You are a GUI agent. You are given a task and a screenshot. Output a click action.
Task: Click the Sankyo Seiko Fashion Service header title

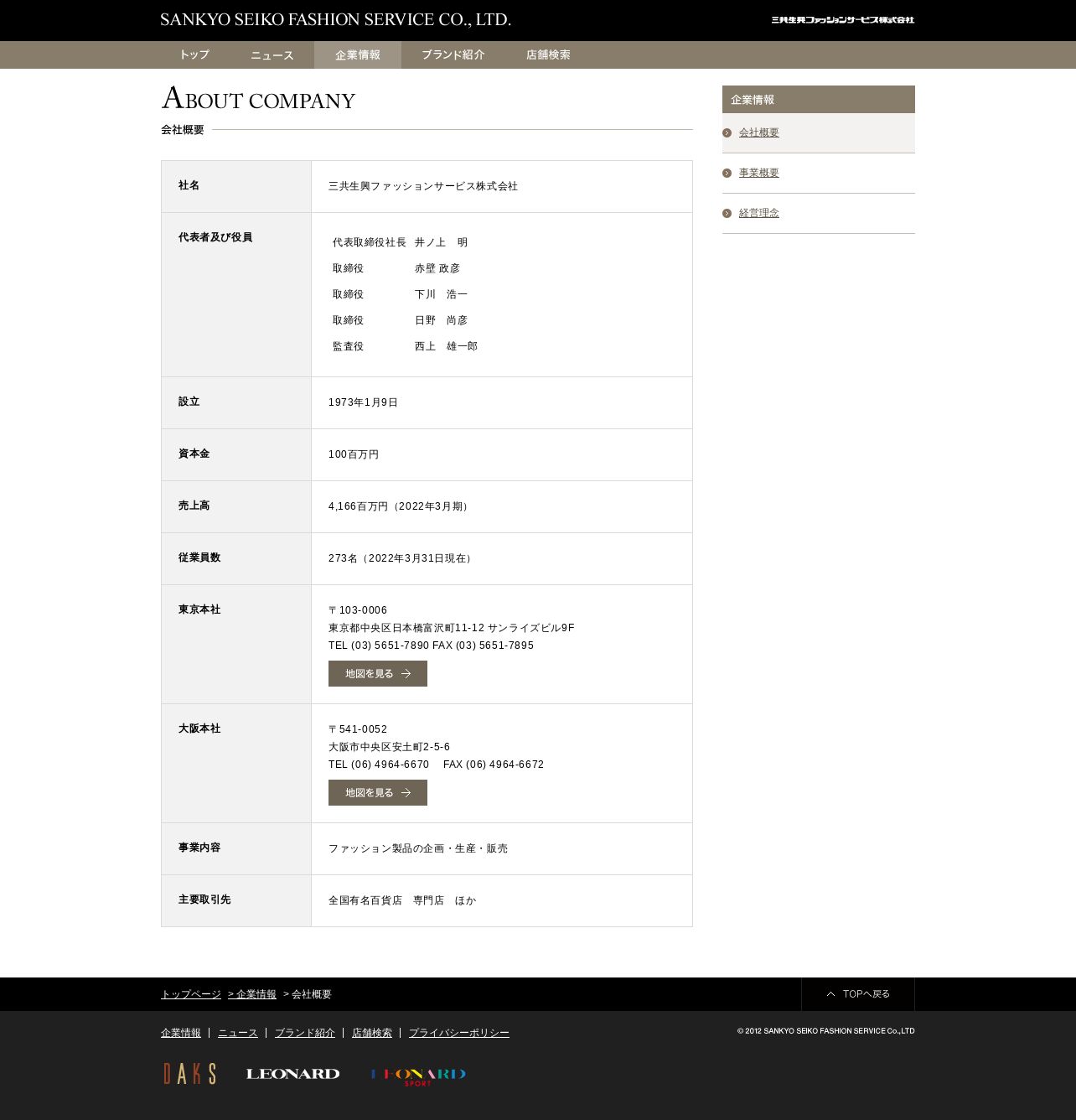click(335, 20)
